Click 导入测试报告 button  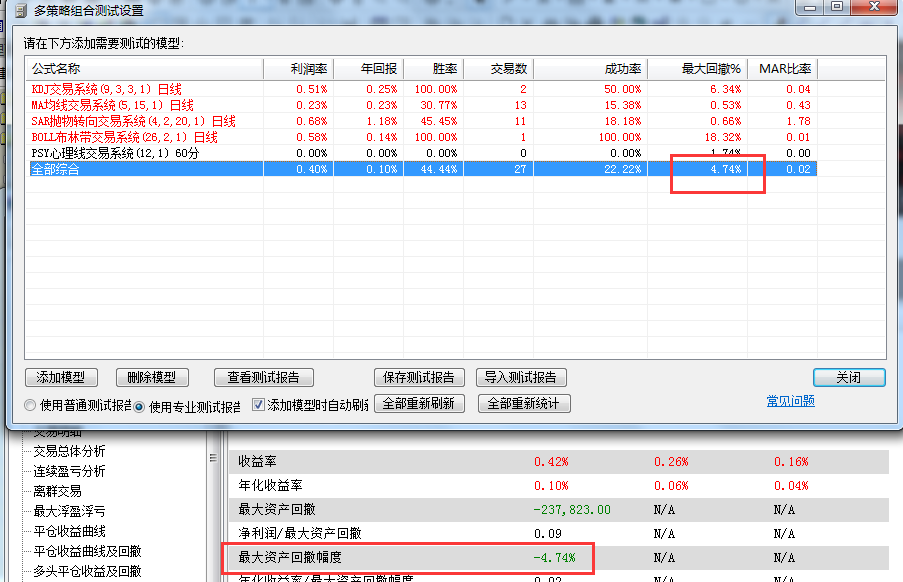click(x=521, y=378)
